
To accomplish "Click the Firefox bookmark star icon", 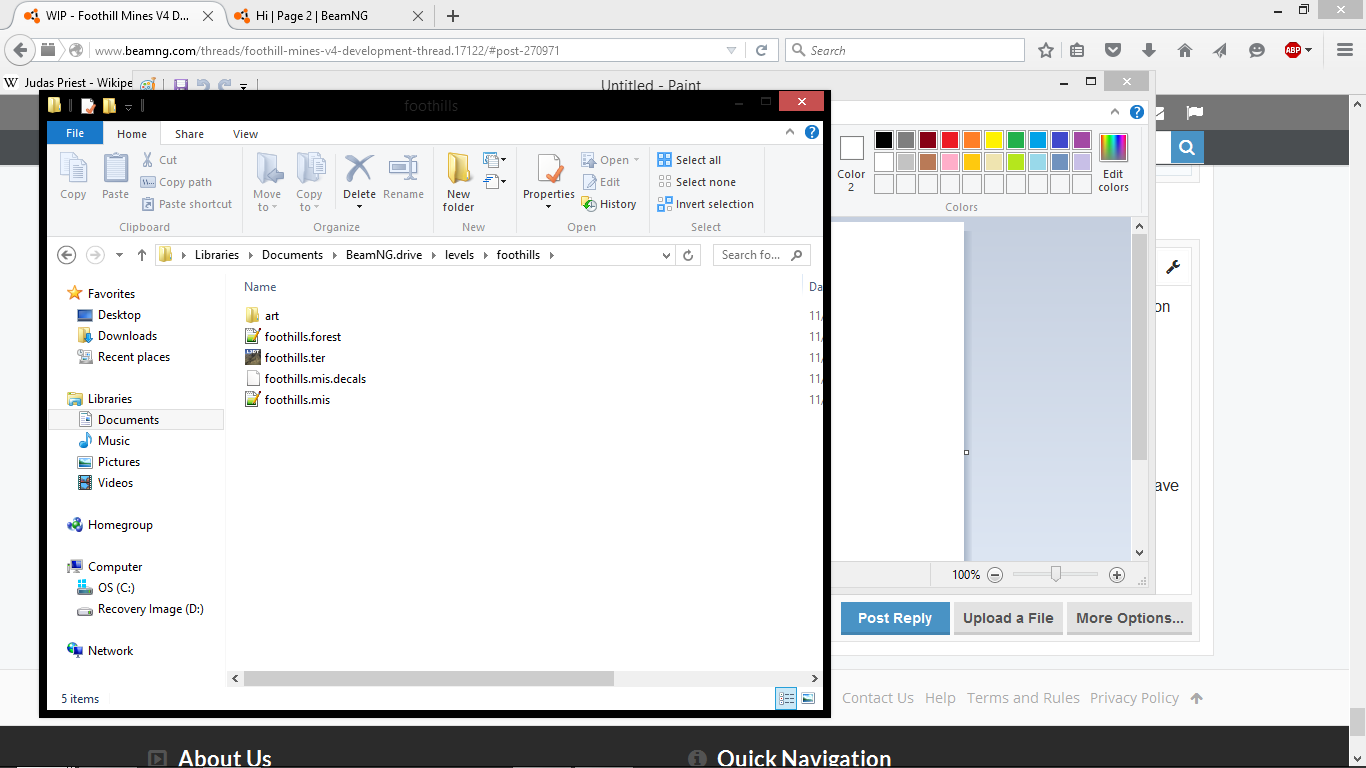I will (x=1046, y=50).
